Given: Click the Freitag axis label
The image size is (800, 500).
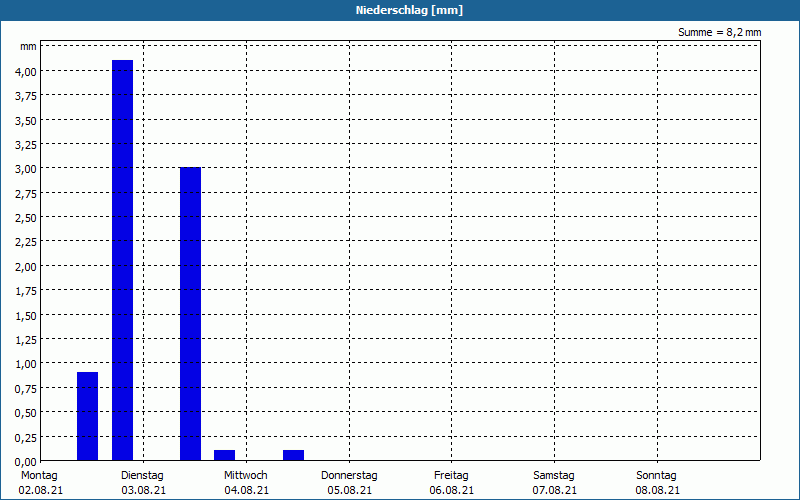Looking at the screenshot, I should (452, 476).
